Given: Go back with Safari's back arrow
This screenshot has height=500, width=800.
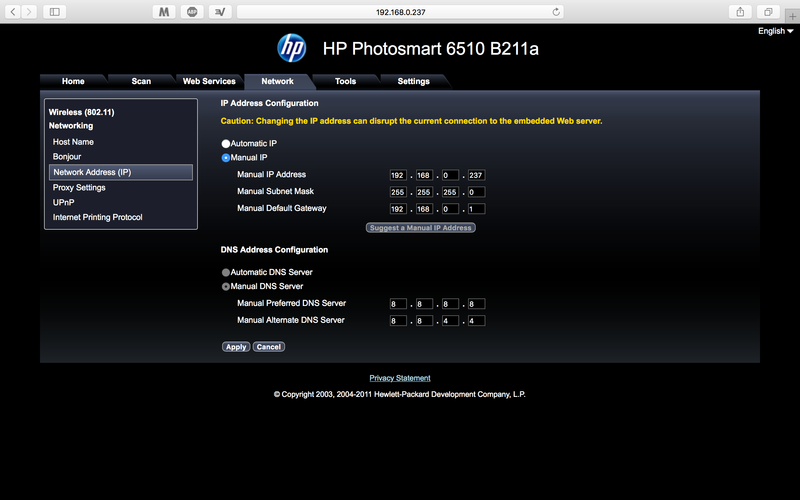Looking at the screenshot, I should pyautogui.click(x=13, y=12).
